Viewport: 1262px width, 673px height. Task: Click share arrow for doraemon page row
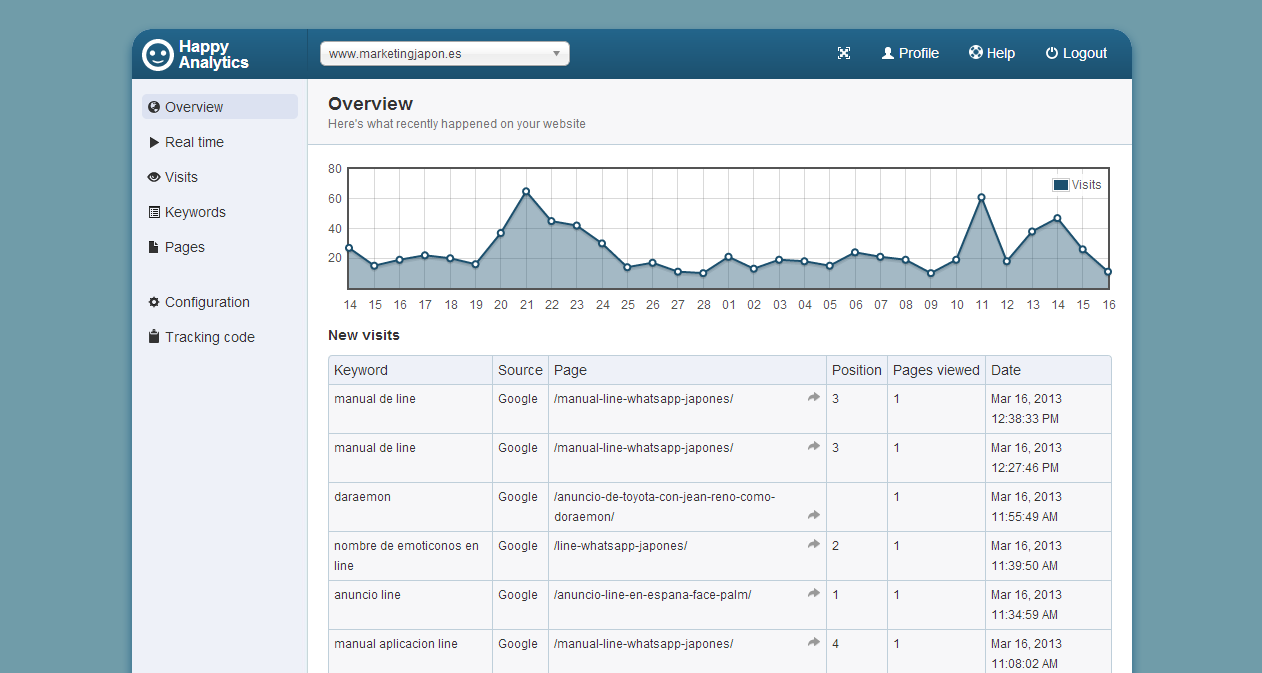coord(814,516)
